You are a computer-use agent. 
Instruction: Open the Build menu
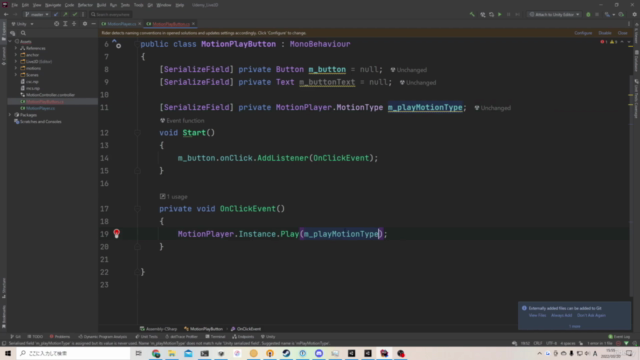101,5
